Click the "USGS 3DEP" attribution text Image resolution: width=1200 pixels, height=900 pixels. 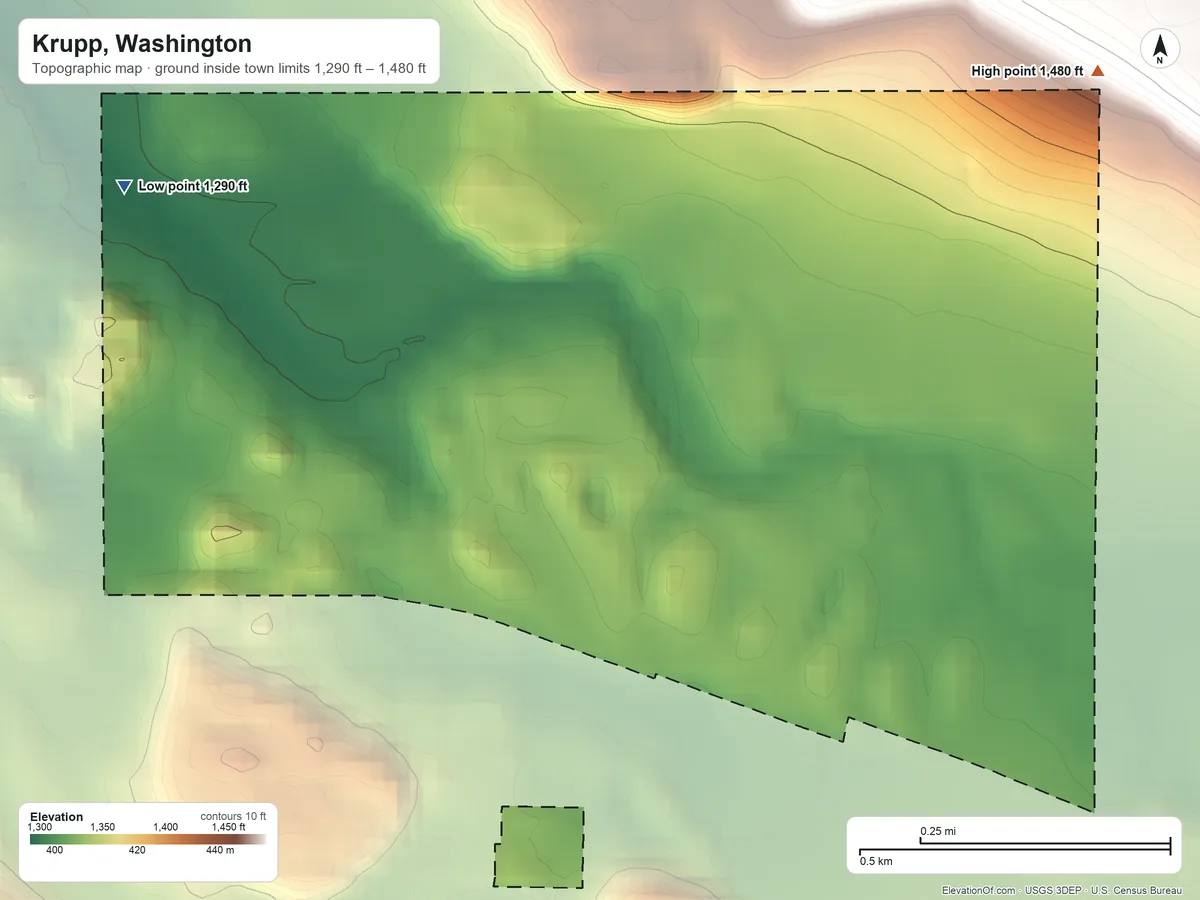(1052, 891)
